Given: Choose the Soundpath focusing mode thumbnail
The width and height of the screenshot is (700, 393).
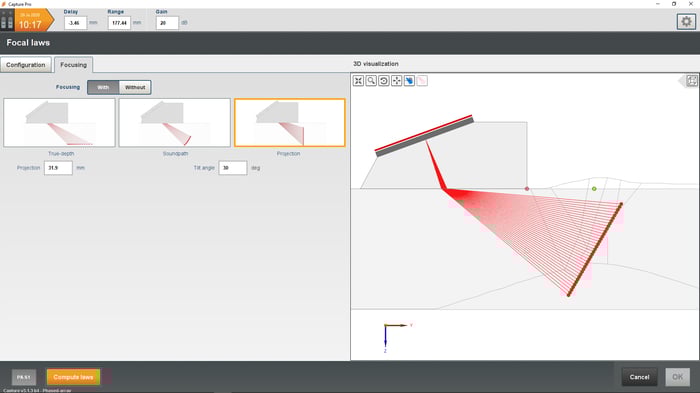Looking at the screenshot, I should pos(175,123).
